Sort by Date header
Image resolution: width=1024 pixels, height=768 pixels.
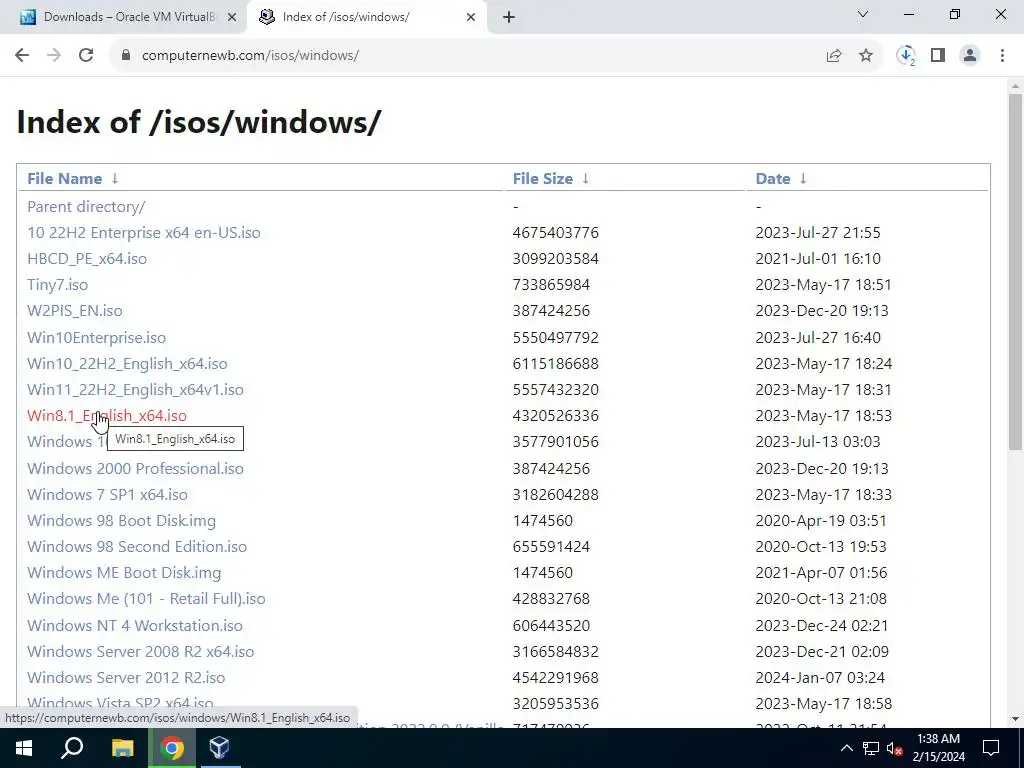[x=773, y=178]
